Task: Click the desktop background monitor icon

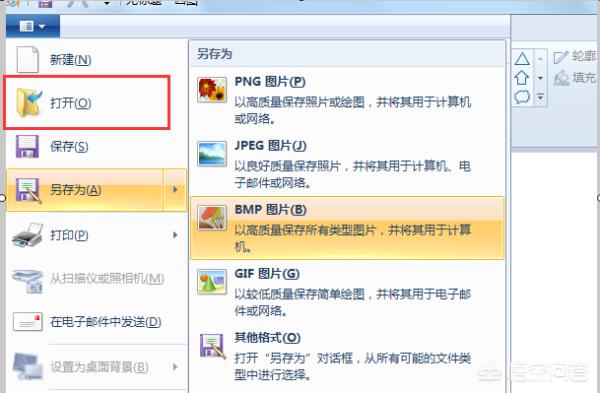Action: click(x=28, y=366)
